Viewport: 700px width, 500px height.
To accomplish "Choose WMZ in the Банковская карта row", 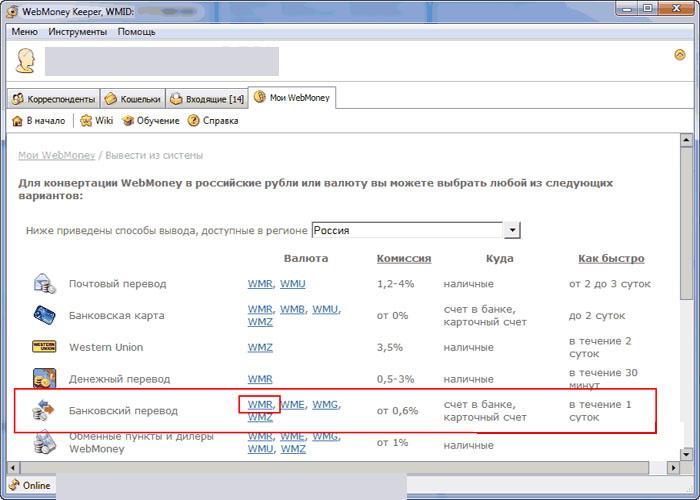I will coord(260,321).
